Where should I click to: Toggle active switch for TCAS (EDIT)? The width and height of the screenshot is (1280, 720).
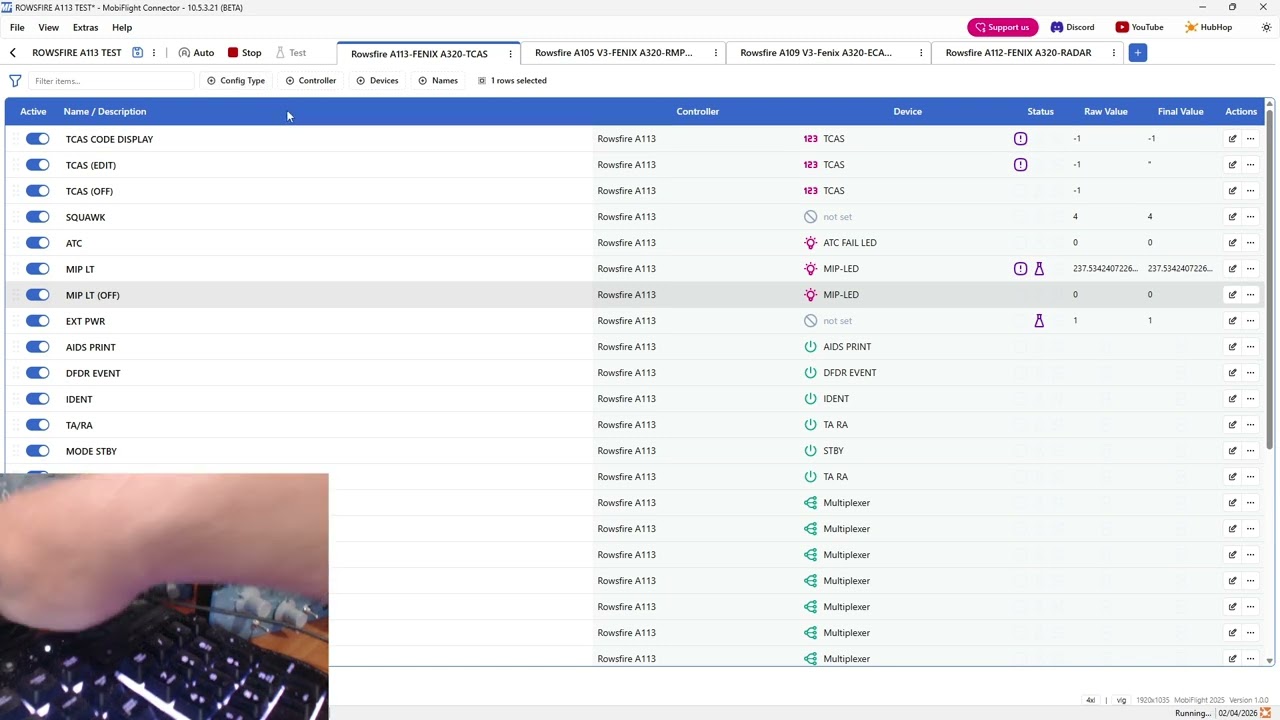(x=38, y=165)
